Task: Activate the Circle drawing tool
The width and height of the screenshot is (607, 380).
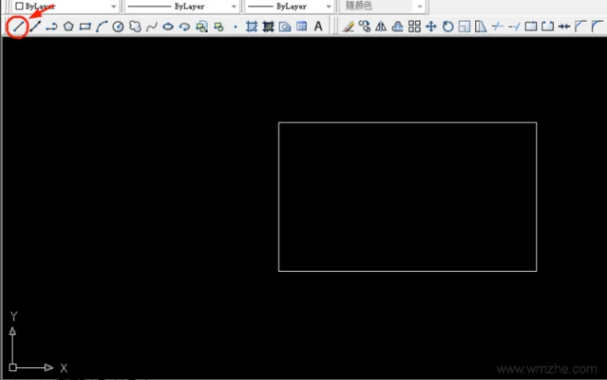Action: pos(118,27)
